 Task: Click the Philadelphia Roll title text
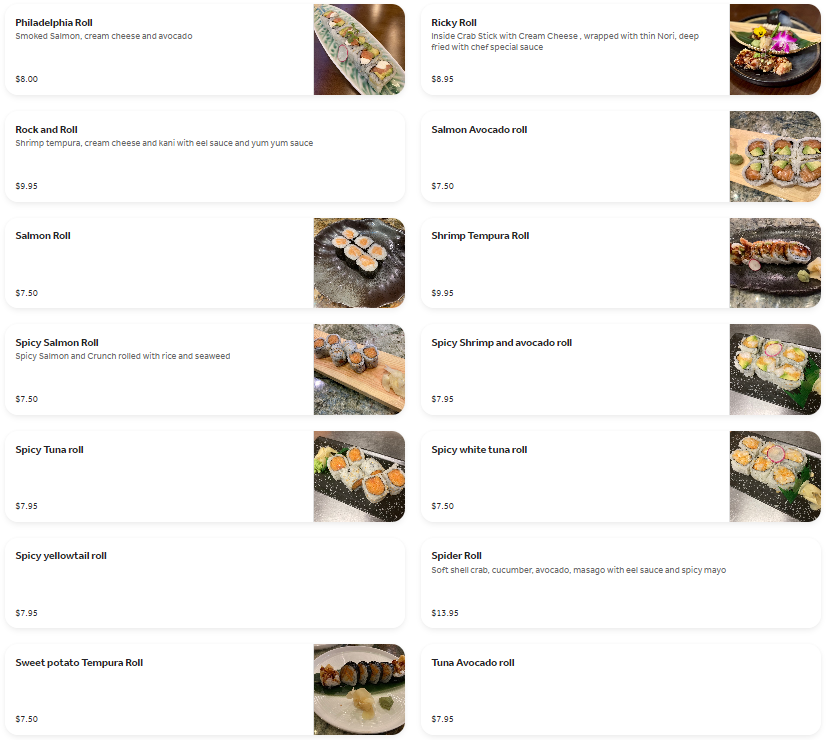[54, 23]
